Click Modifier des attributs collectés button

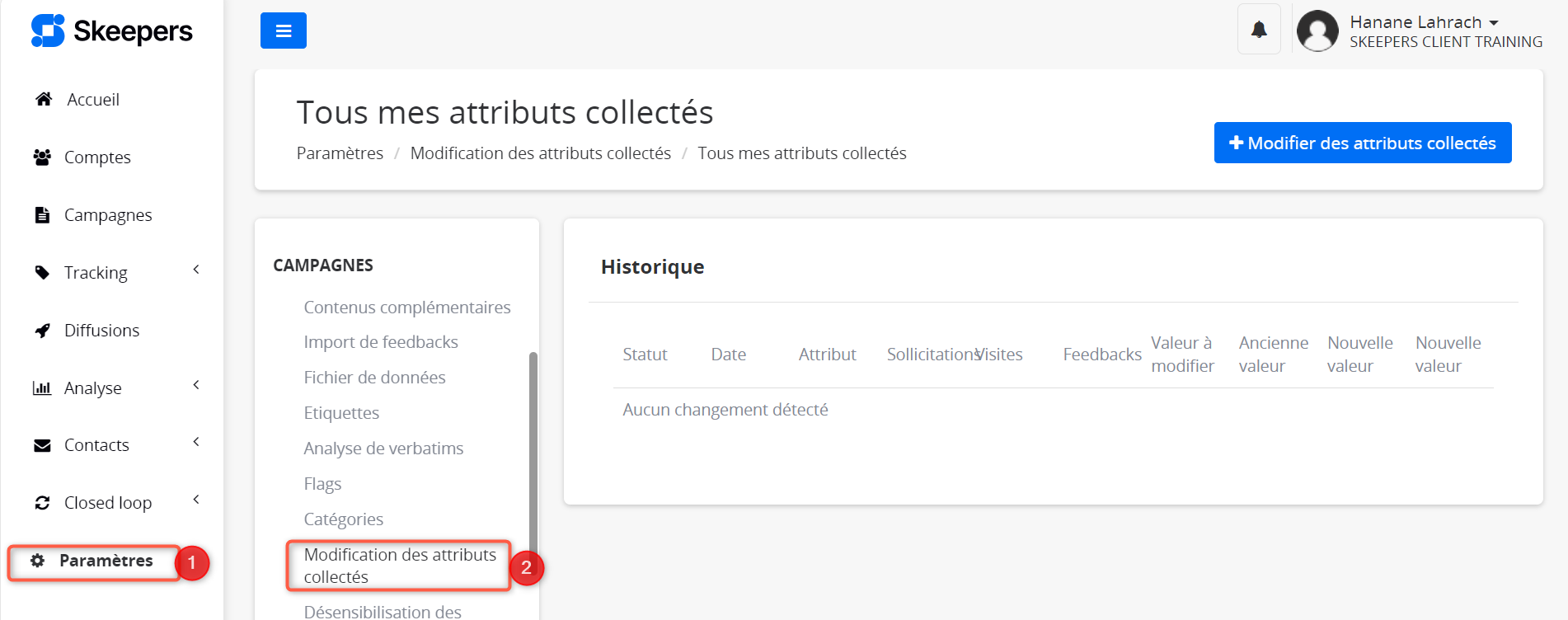[x=1363, y=143]
